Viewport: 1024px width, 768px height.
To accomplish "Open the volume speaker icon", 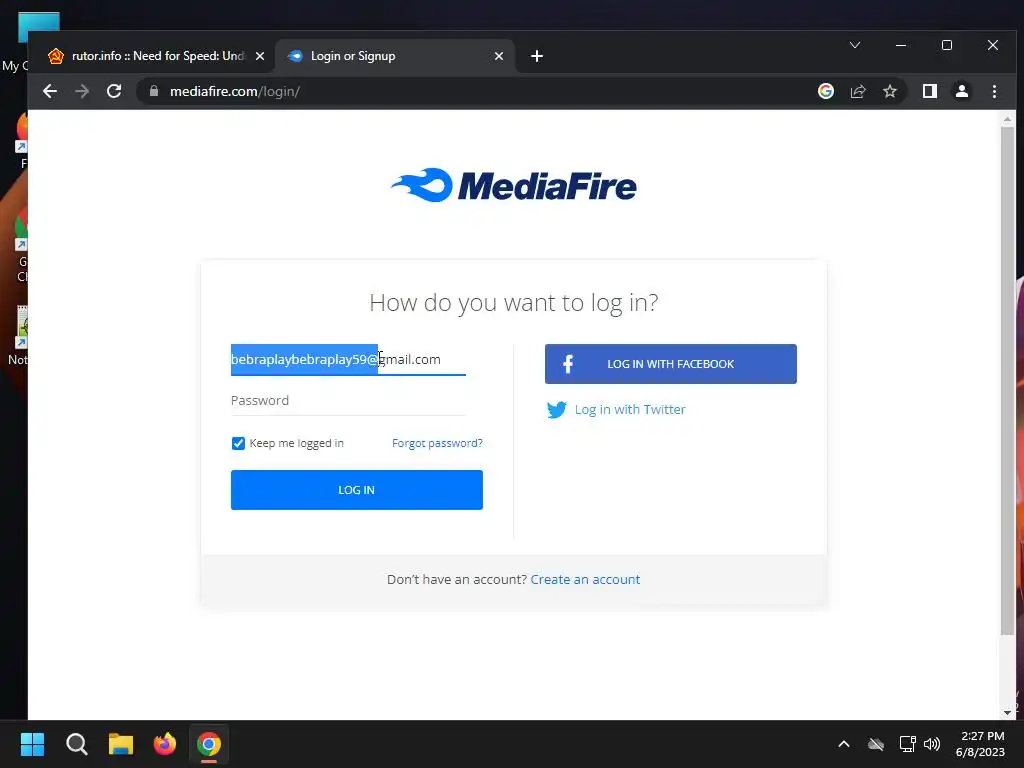I will (x=932, y=744).
